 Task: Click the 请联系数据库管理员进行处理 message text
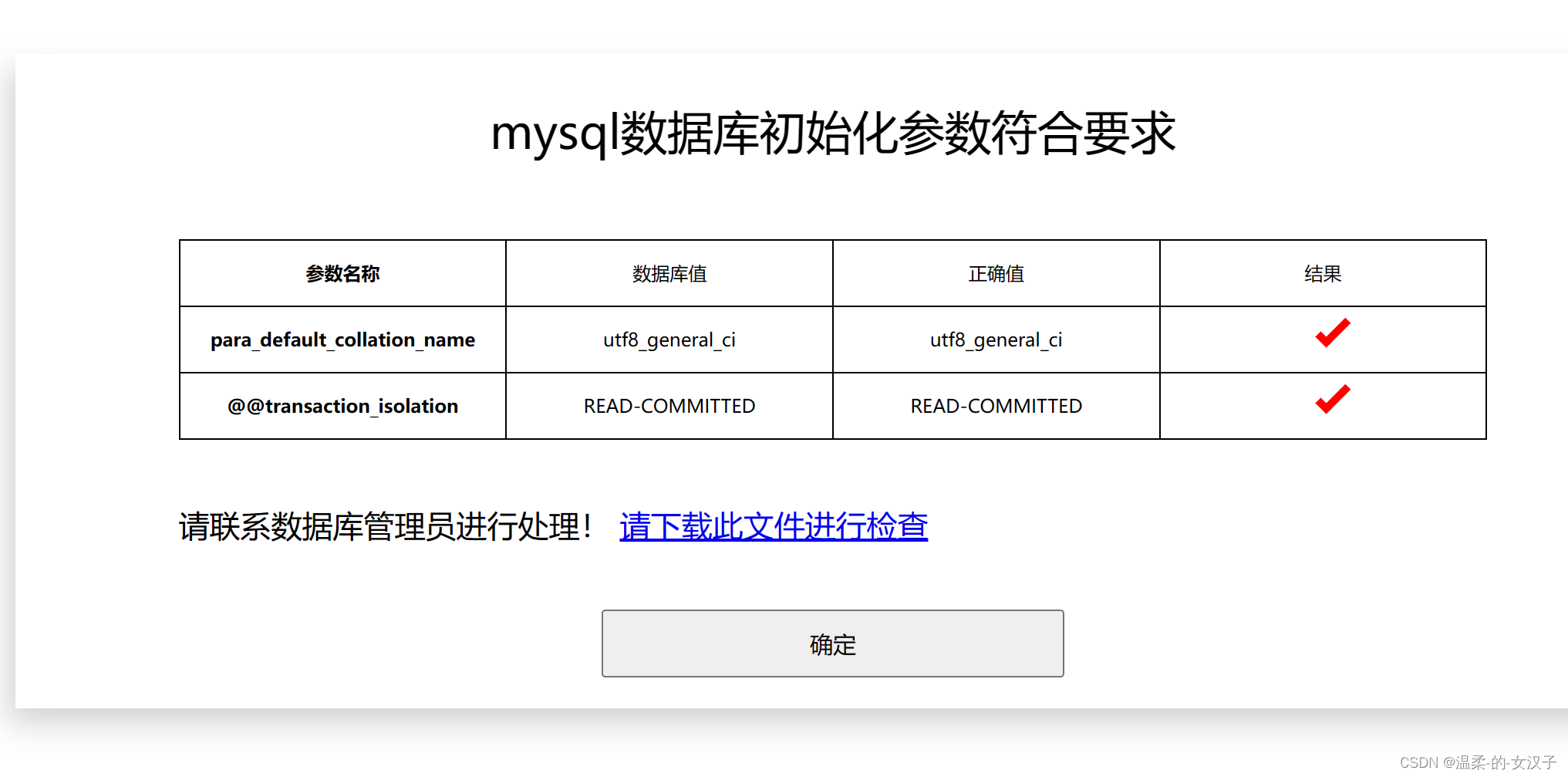click(x=386, y=527)
